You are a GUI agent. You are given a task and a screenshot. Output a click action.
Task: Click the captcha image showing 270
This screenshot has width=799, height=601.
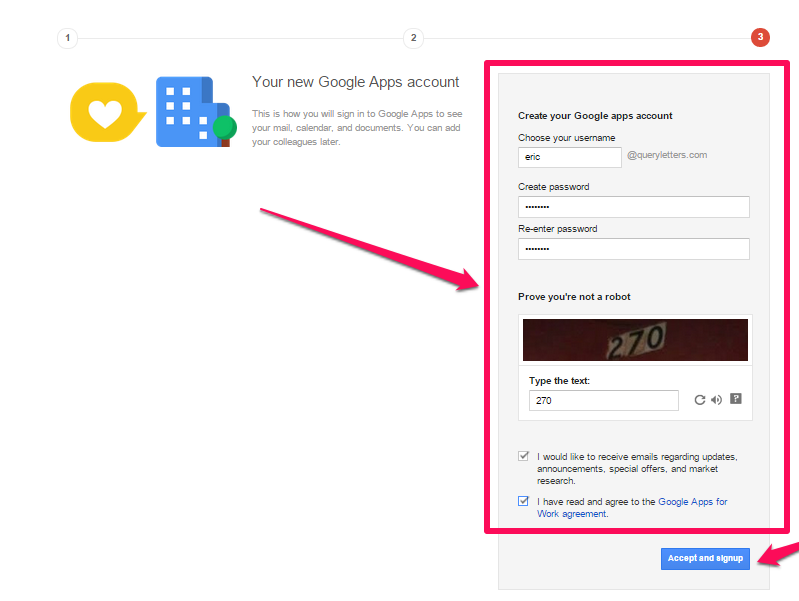click(635, 340)
